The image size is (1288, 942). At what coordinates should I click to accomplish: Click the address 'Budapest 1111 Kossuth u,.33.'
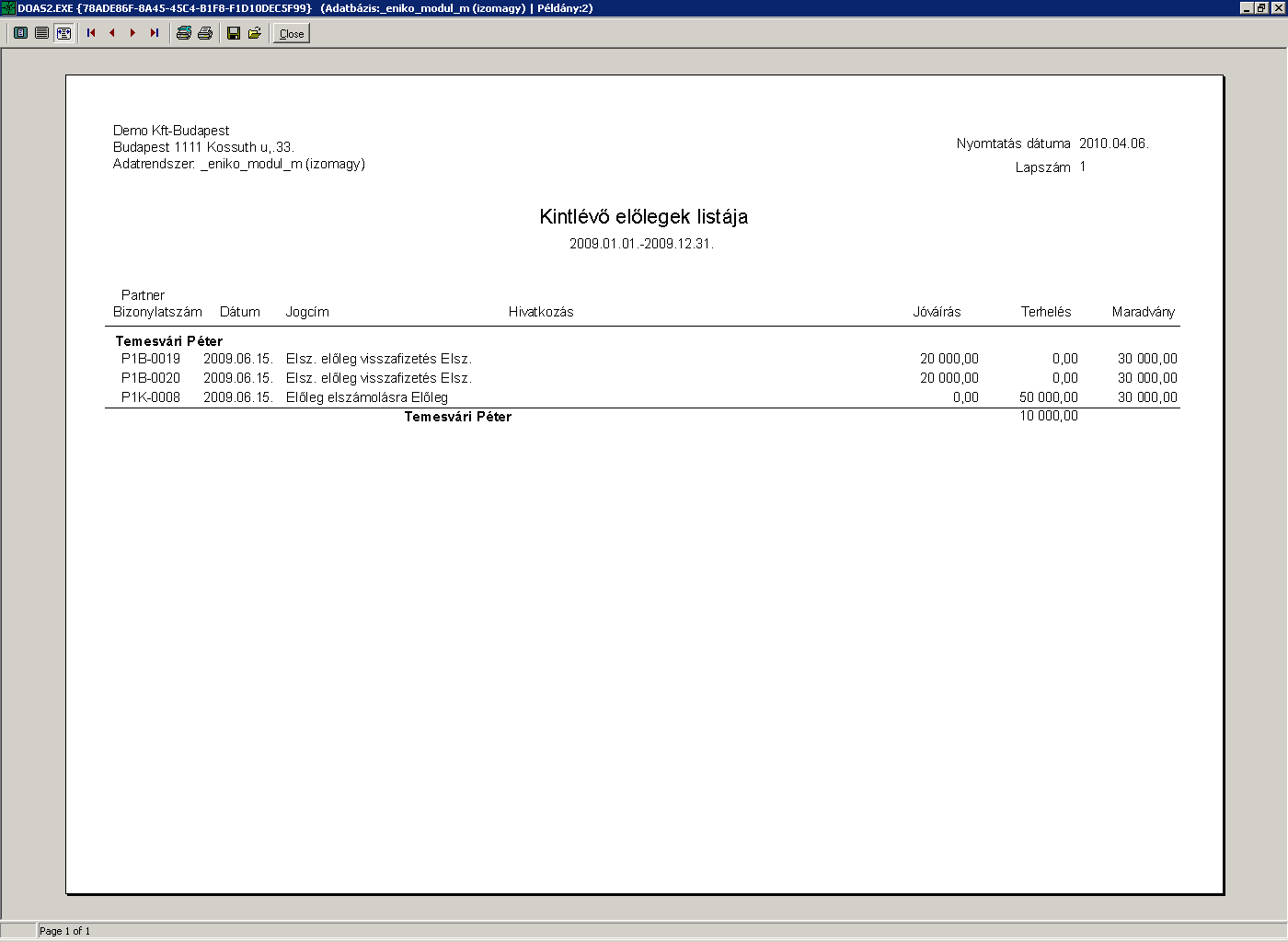click(203, 147)
